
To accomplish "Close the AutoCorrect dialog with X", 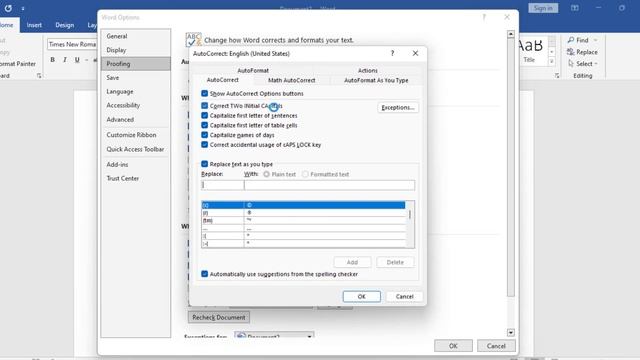I will (415, 53).
